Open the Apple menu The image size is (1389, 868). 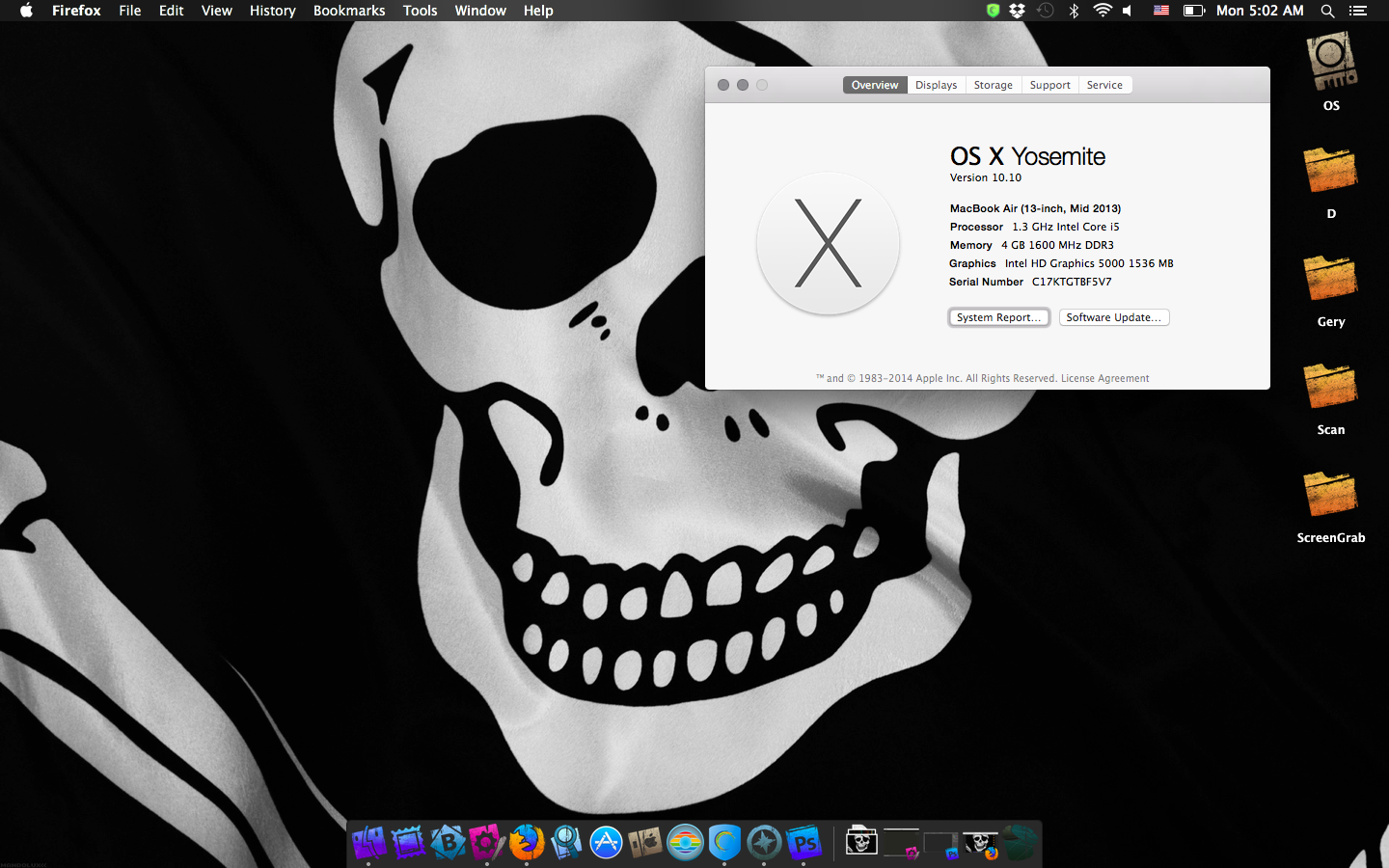coord(26,11)
